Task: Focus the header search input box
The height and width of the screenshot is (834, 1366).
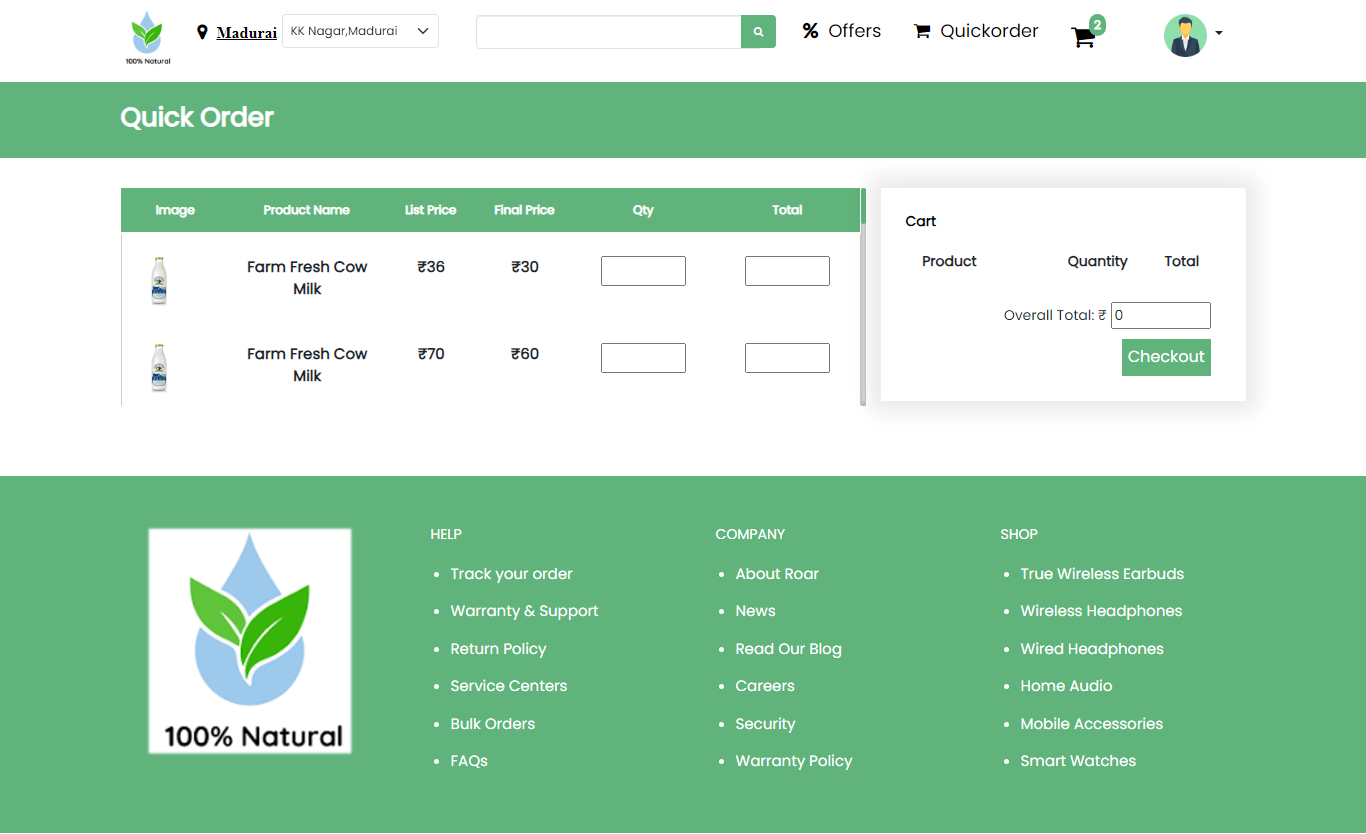Action: pos(608,32)
